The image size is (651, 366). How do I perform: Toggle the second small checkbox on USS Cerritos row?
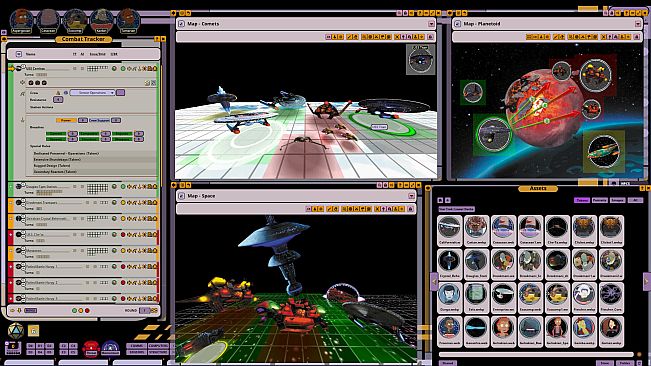click(82, 68)
